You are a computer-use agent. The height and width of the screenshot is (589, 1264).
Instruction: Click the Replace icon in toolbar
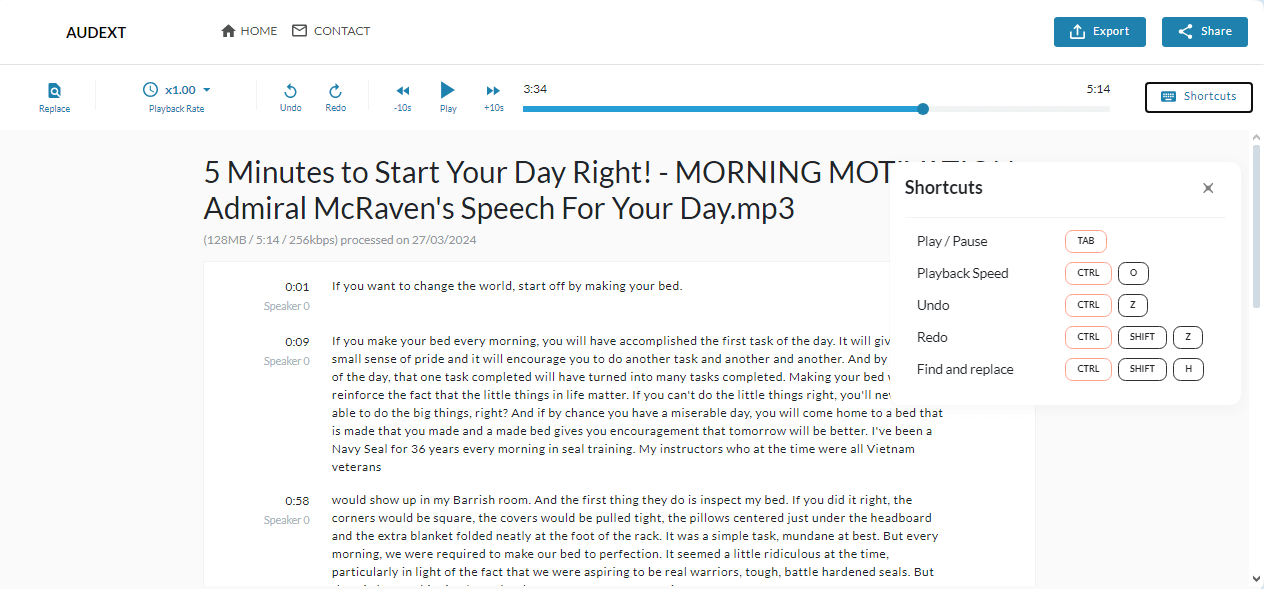[54, 91]
